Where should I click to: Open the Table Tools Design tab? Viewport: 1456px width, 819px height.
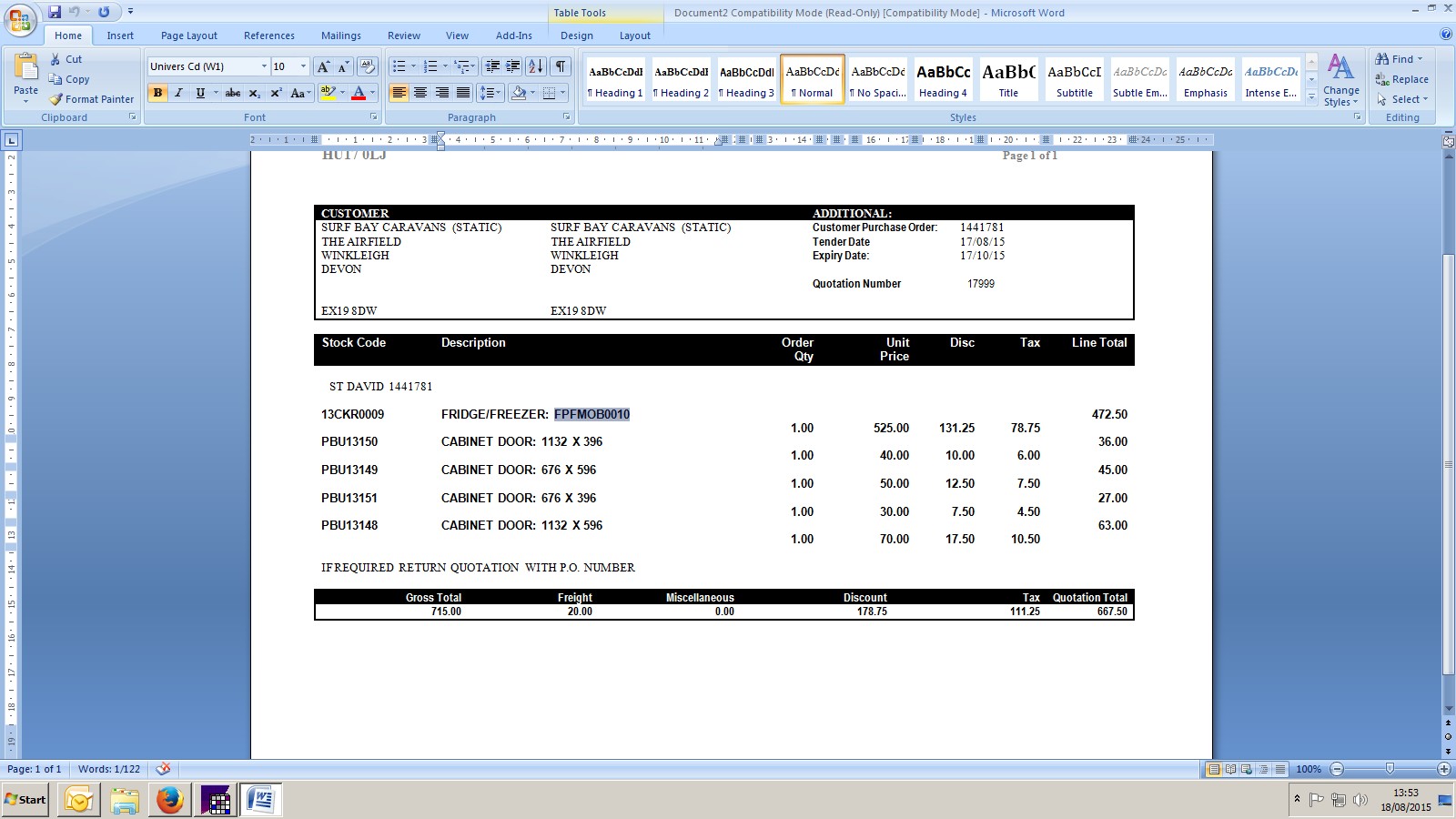(576, 35)
